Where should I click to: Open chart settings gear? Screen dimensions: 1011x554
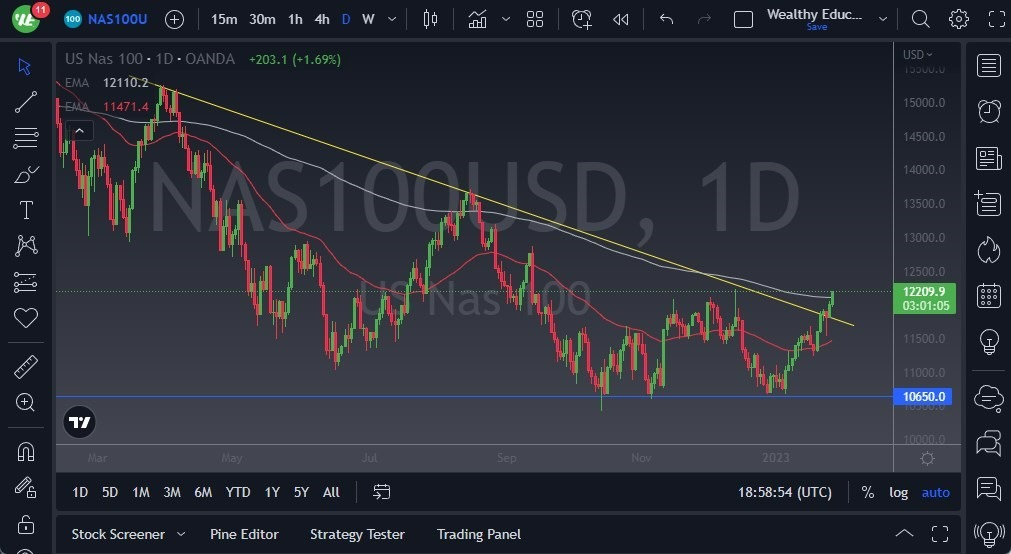click(x=959, y=19)
